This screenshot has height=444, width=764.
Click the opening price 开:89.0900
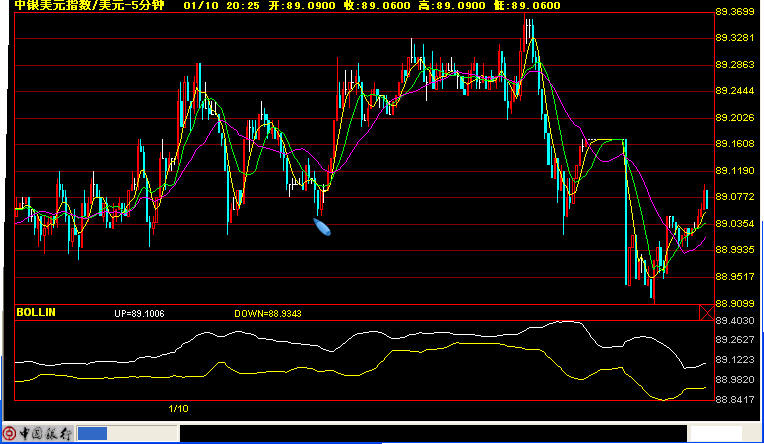[x=302, y=6]
